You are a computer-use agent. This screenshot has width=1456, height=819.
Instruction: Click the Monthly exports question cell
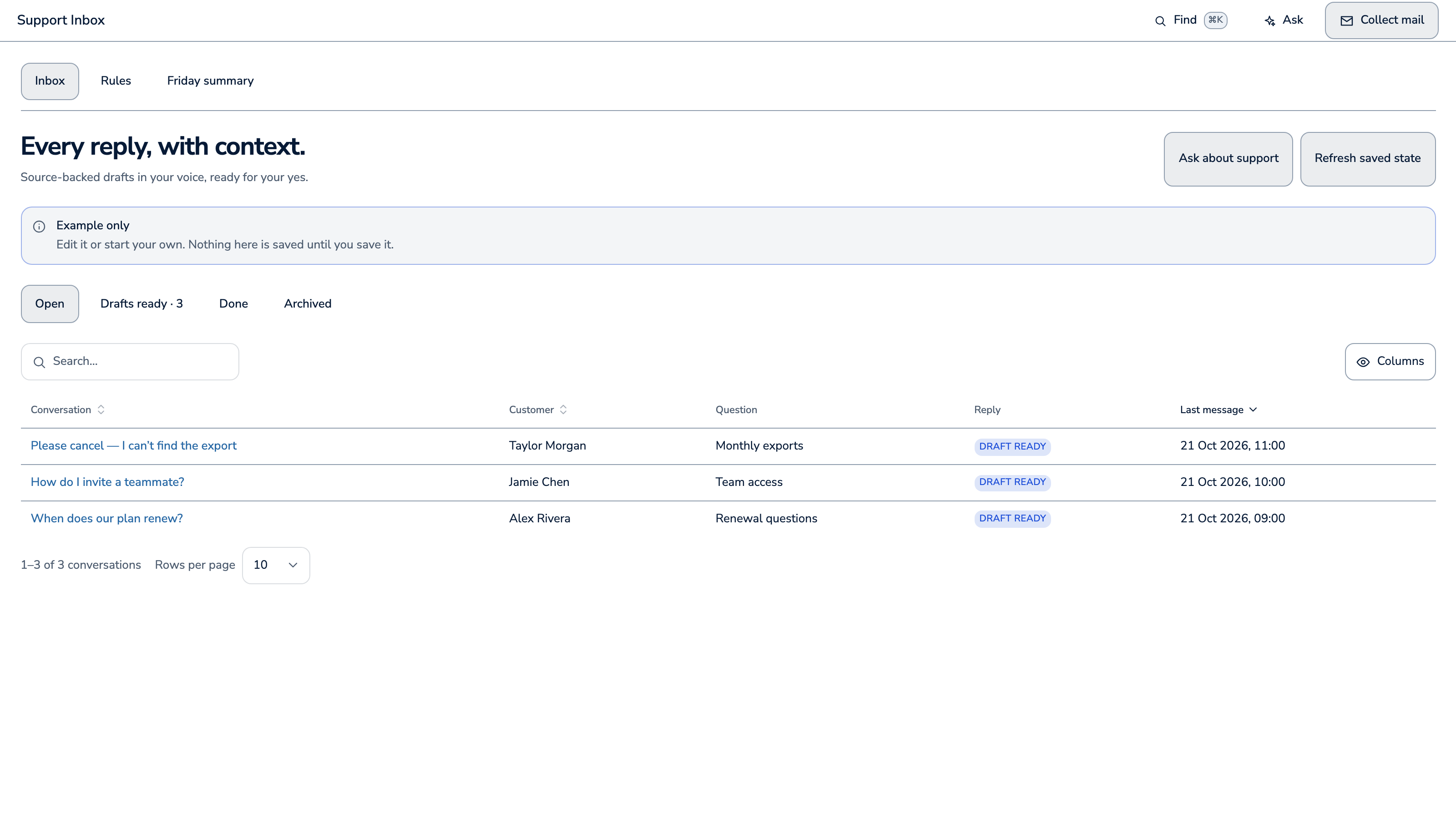point(759,446)
